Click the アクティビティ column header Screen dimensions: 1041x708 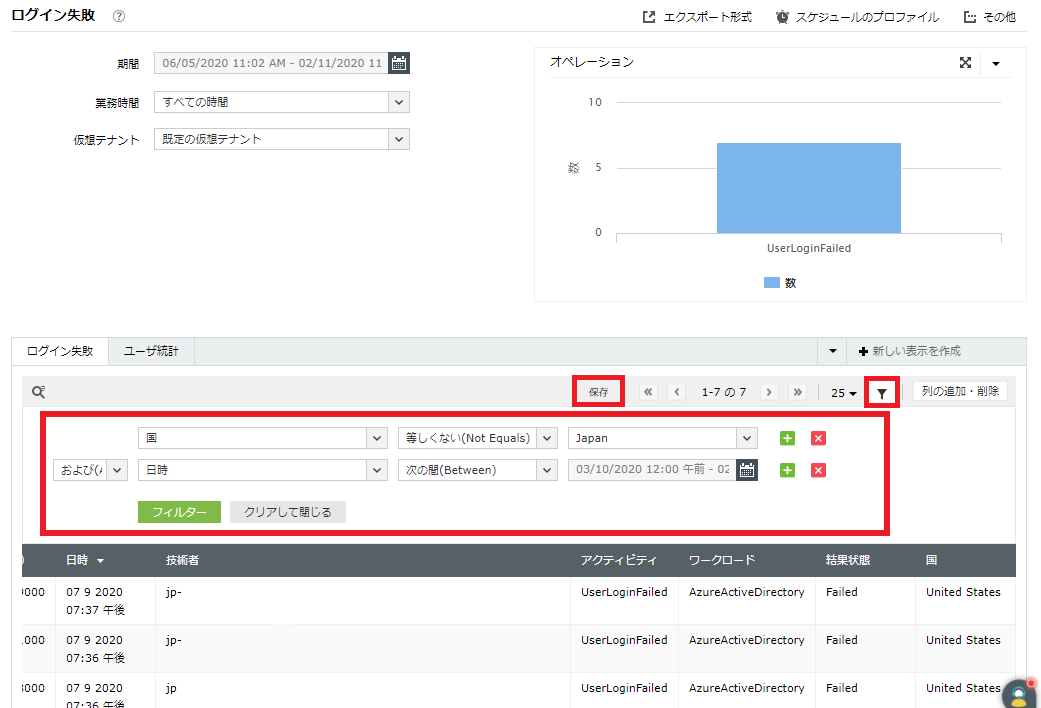(619, 561)
